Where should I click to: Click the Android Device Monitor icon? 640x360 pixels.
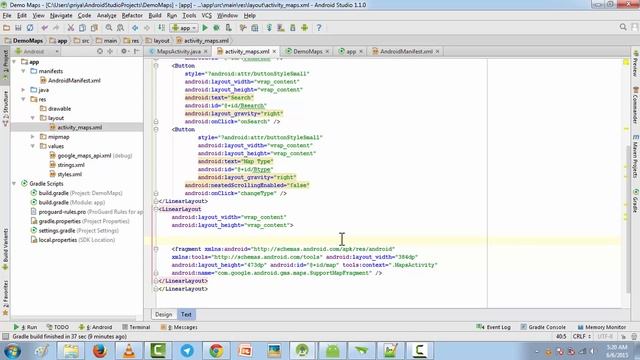[x=304, y=28]
